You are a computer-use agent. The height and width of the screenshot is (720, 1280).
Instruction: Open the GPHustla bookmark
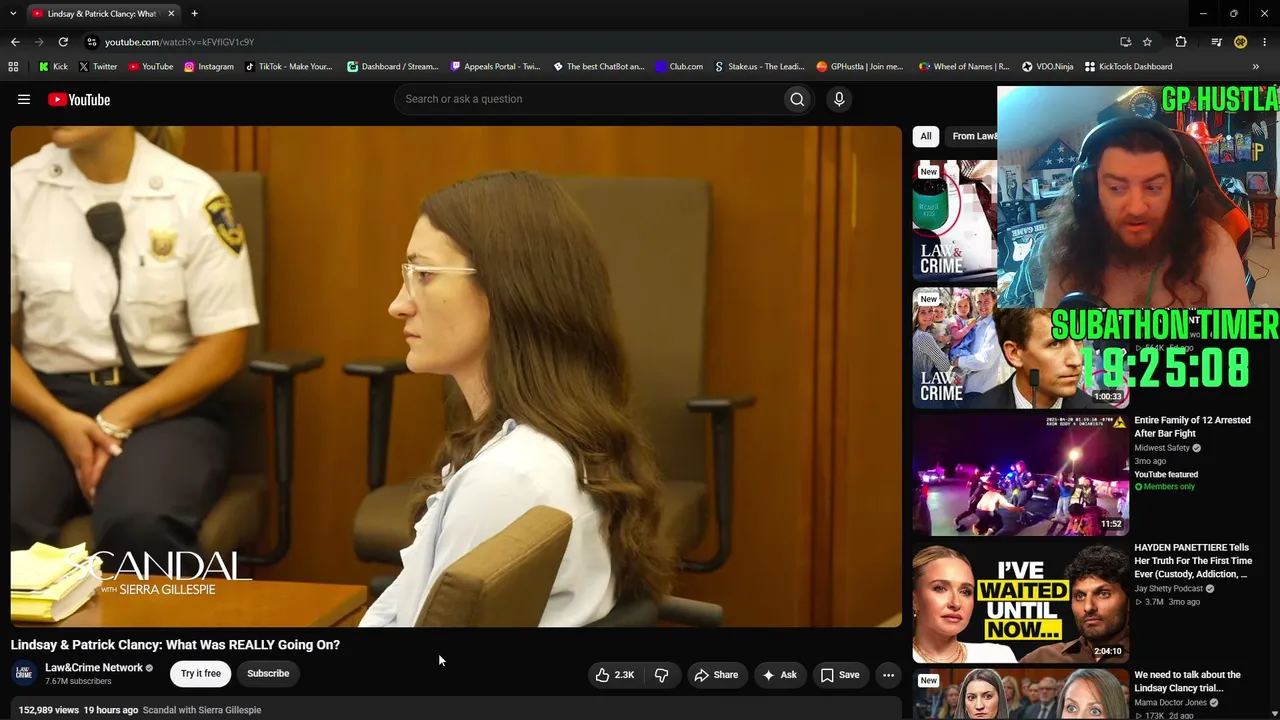[860, 67]
